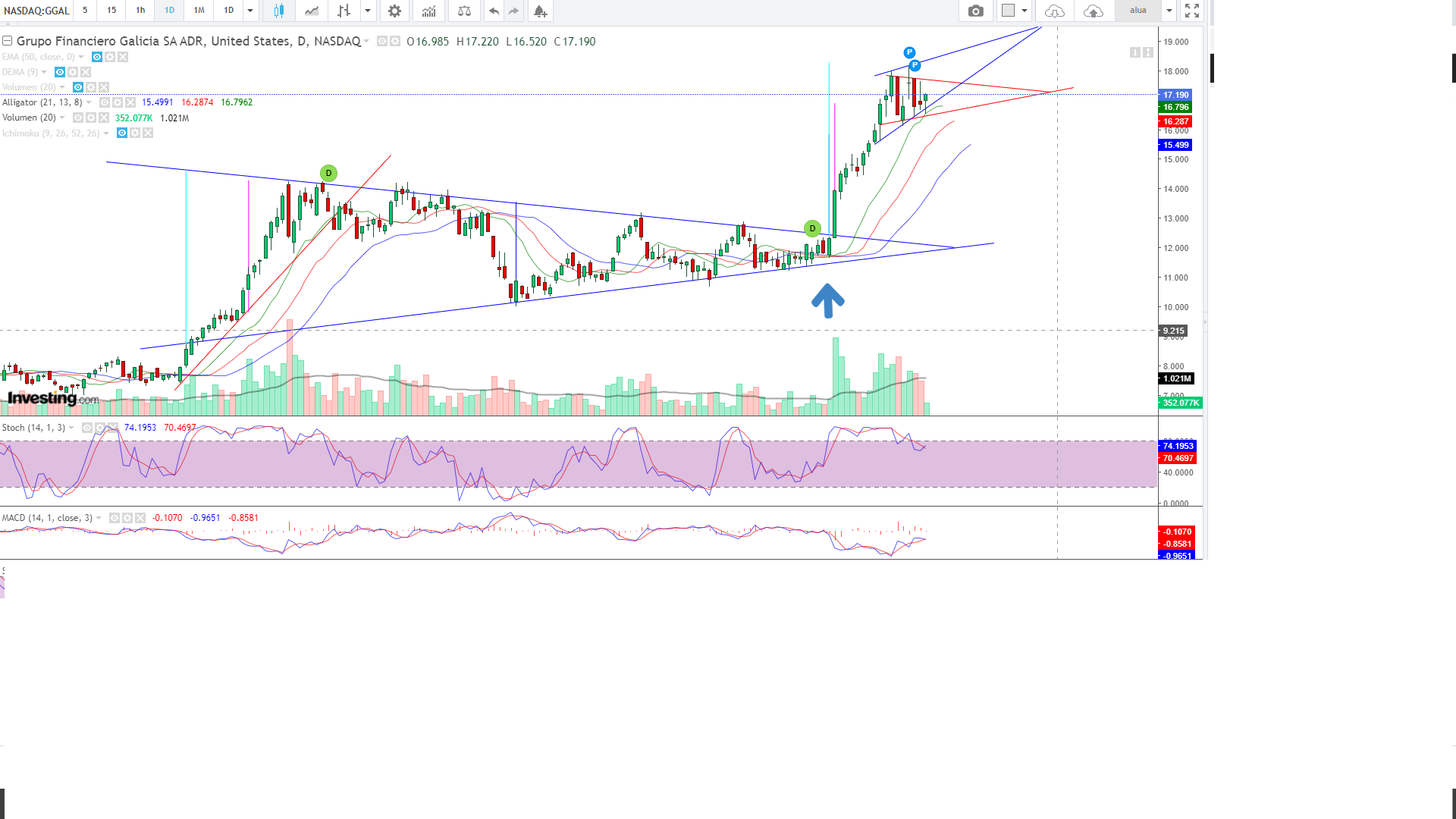Open more timeframes dropdown arrow
Image resolution: width=1456 pixels, height=819 pixels.
point(250,11)
